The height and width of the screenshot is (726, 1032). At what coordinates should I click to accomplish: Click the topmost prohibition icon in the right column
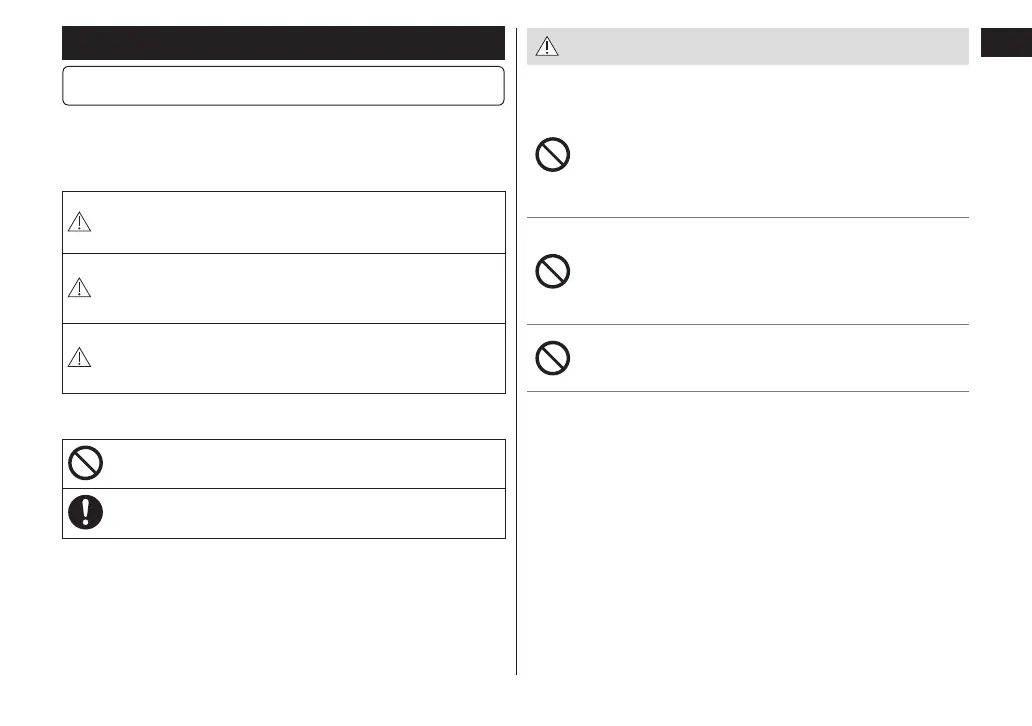553,156
